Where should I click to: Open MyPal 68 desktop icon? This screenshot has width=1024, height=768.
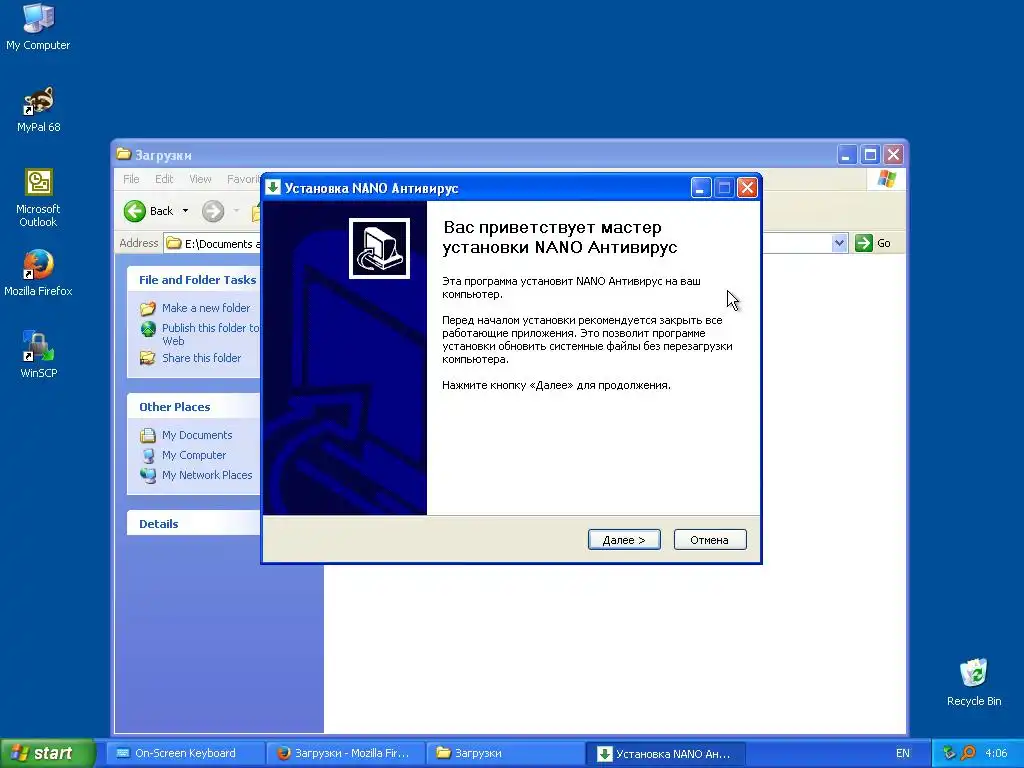(x=39, y=110)
